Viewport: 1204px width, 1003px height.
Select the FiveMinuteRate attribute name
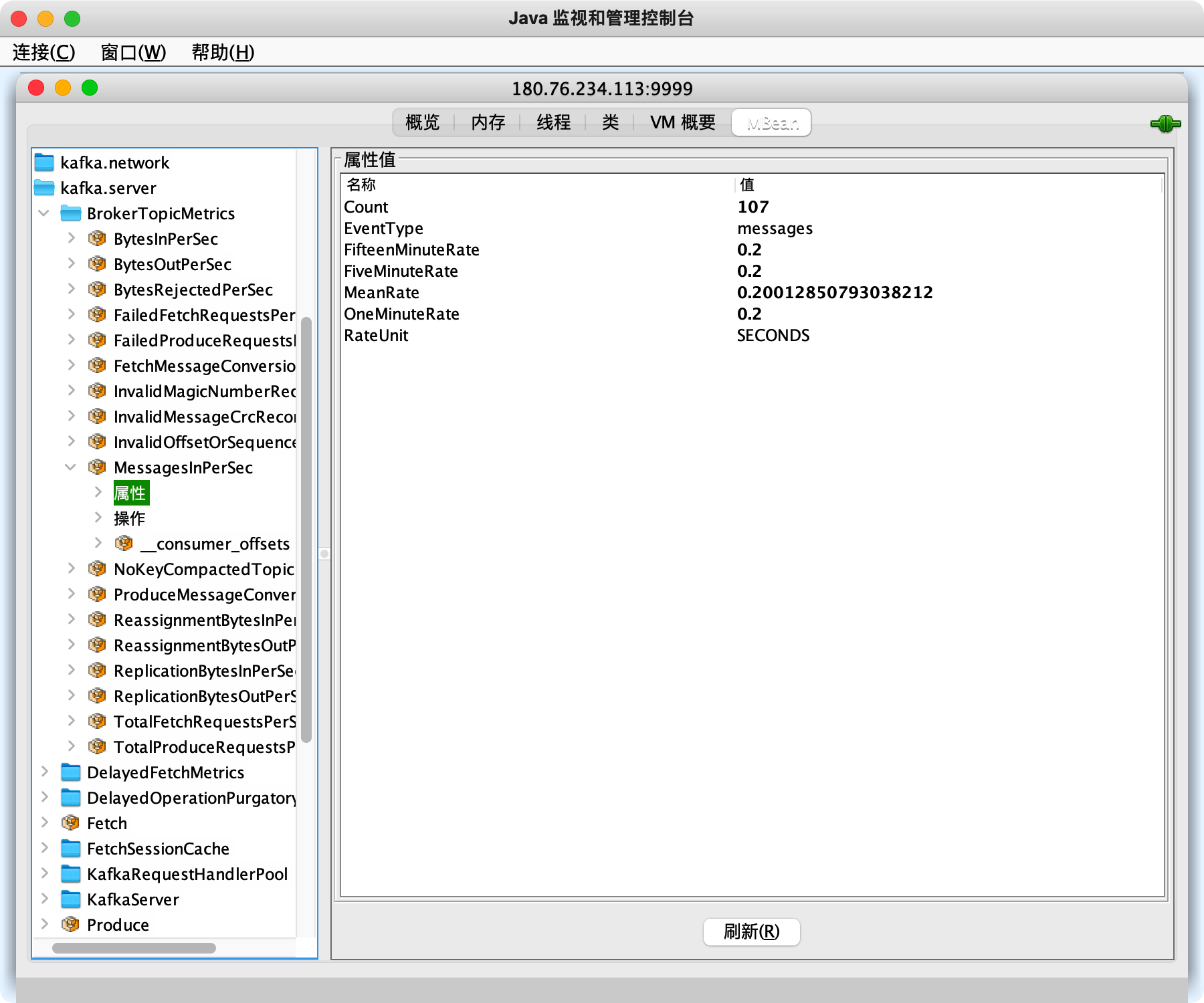[401, 271]
